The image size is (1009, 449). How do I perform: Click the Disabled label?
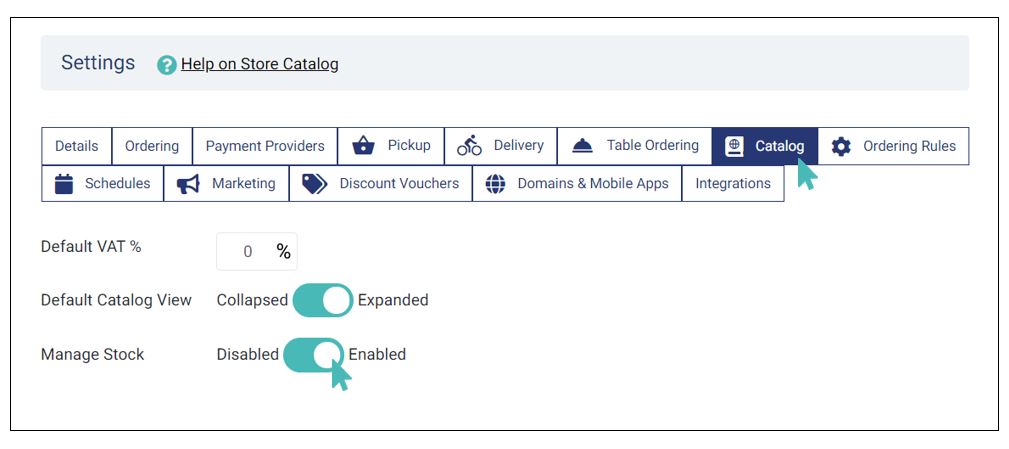point(248,355)
